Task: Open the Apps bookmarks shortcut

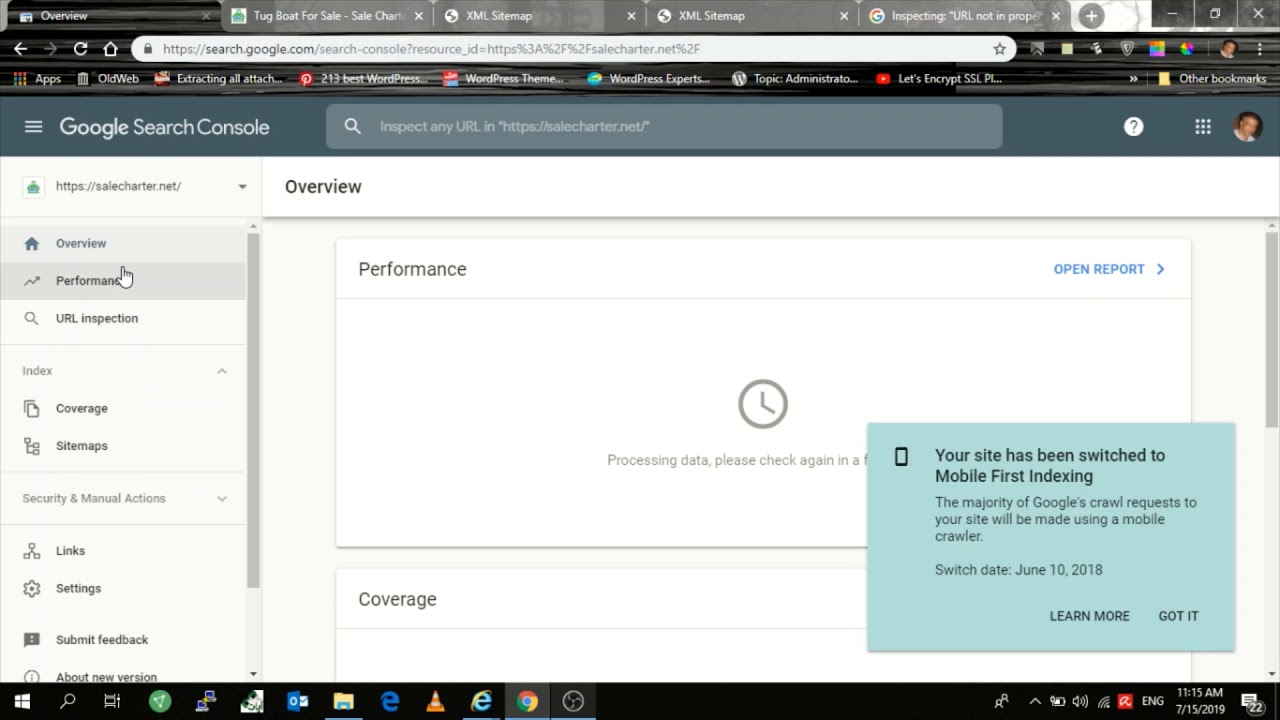Action: 37,79
